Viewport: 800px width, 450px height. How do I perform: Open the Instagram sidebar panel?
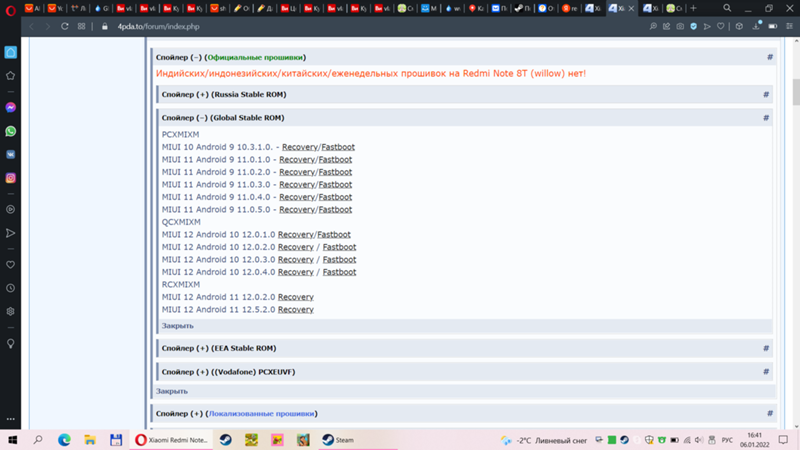click(x=11, y=178)
